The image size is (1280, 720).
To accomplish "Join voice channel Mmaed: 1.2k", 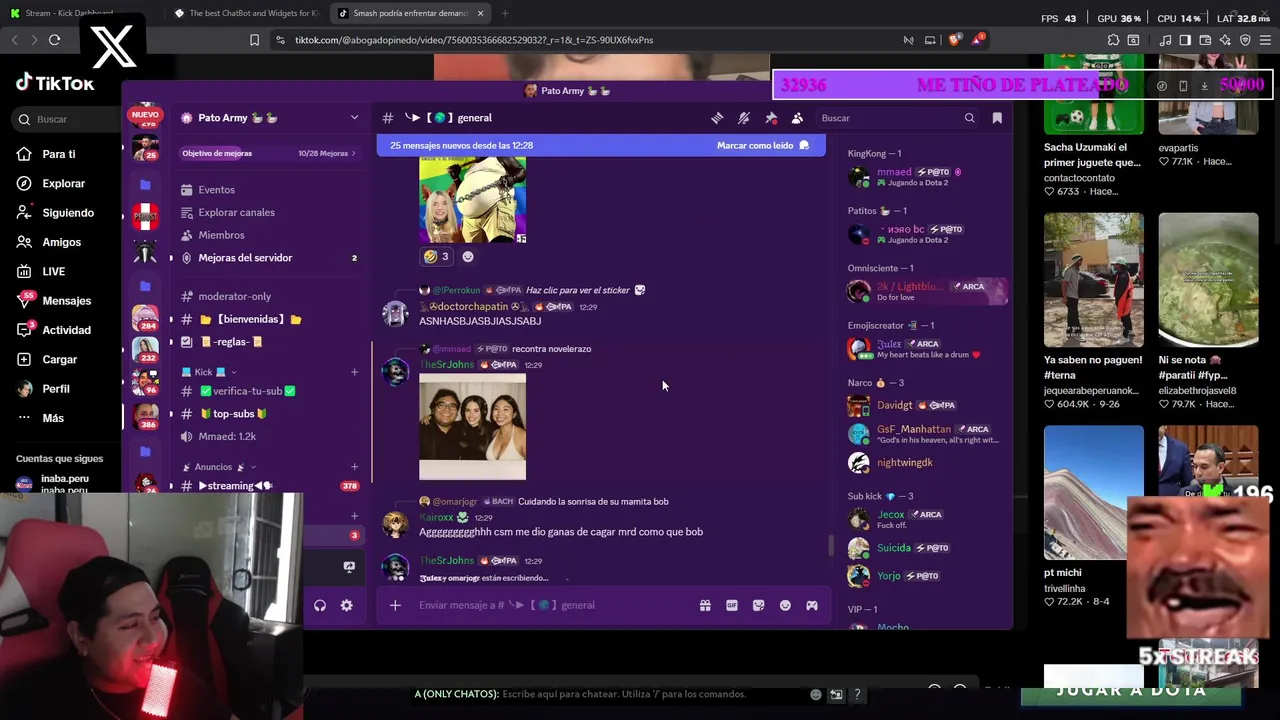I will point(227,437).
